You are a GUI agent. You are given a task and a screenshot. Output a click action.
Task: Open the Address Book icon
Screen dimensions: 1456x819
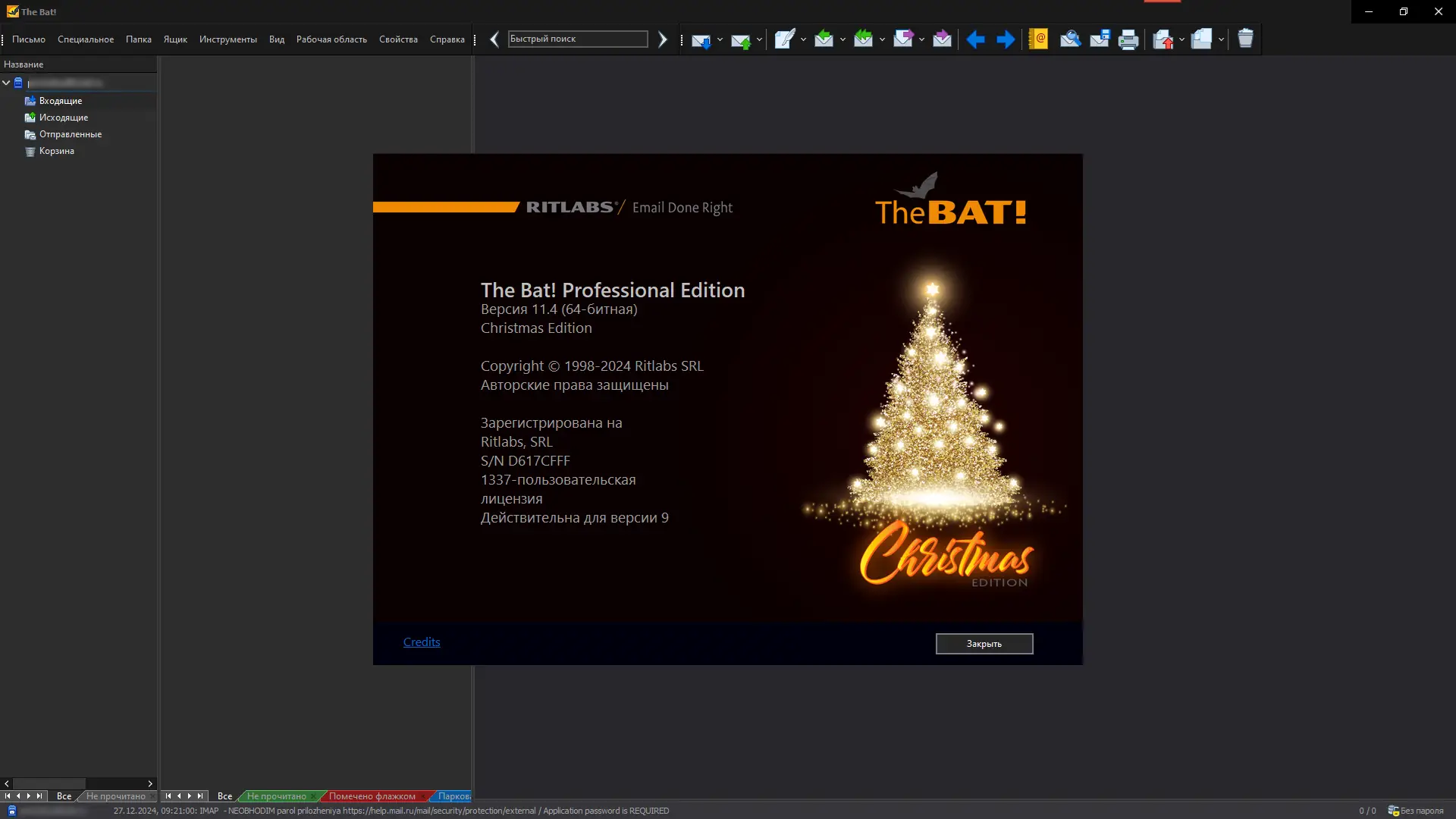(x=1038, y=39)
